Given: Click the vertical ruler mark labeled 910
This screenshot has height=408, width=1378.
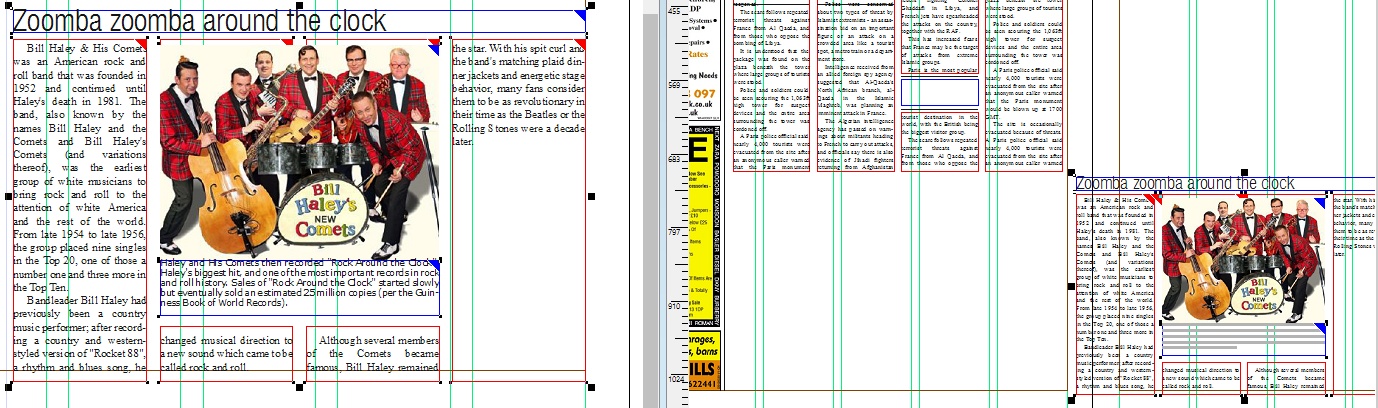Looking at the screenshot, I should (x=674, y=306).
